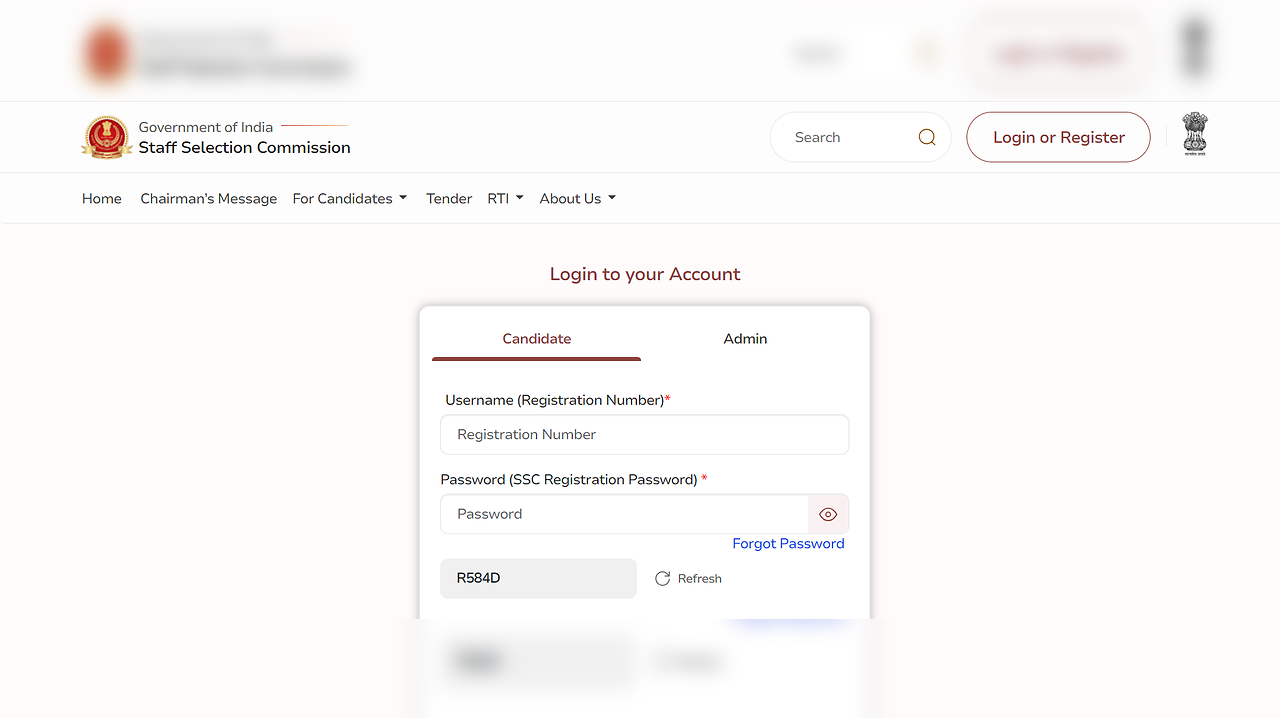Follow the Forgot Password link

coord(788,544)
